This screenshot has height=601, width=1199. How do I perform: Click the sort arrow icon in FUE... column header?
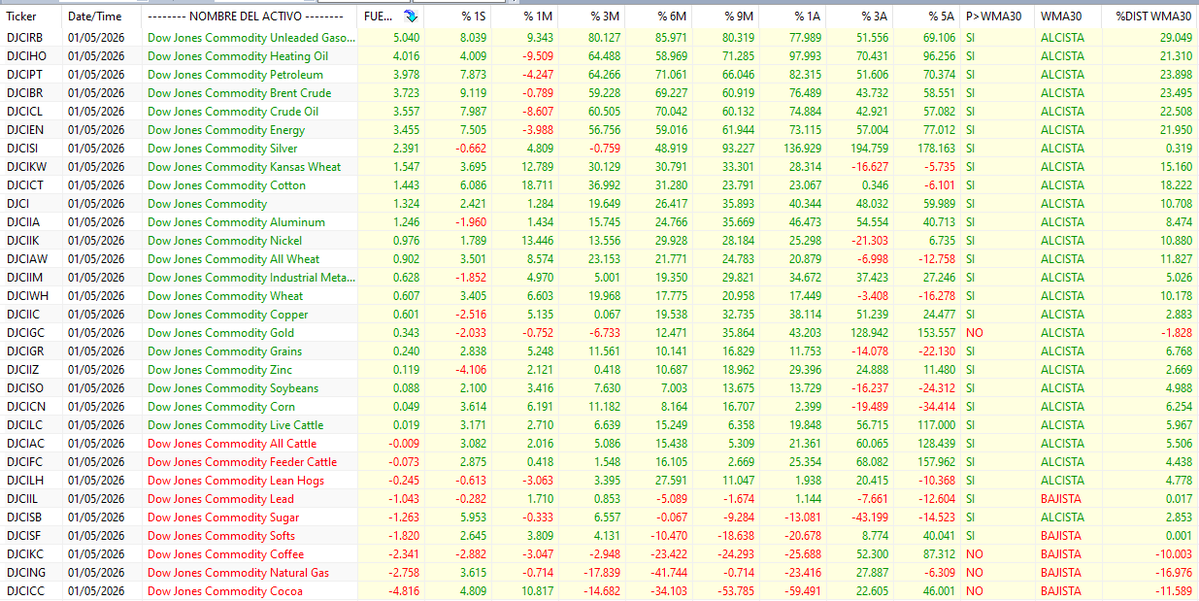(x=412, y=16)
